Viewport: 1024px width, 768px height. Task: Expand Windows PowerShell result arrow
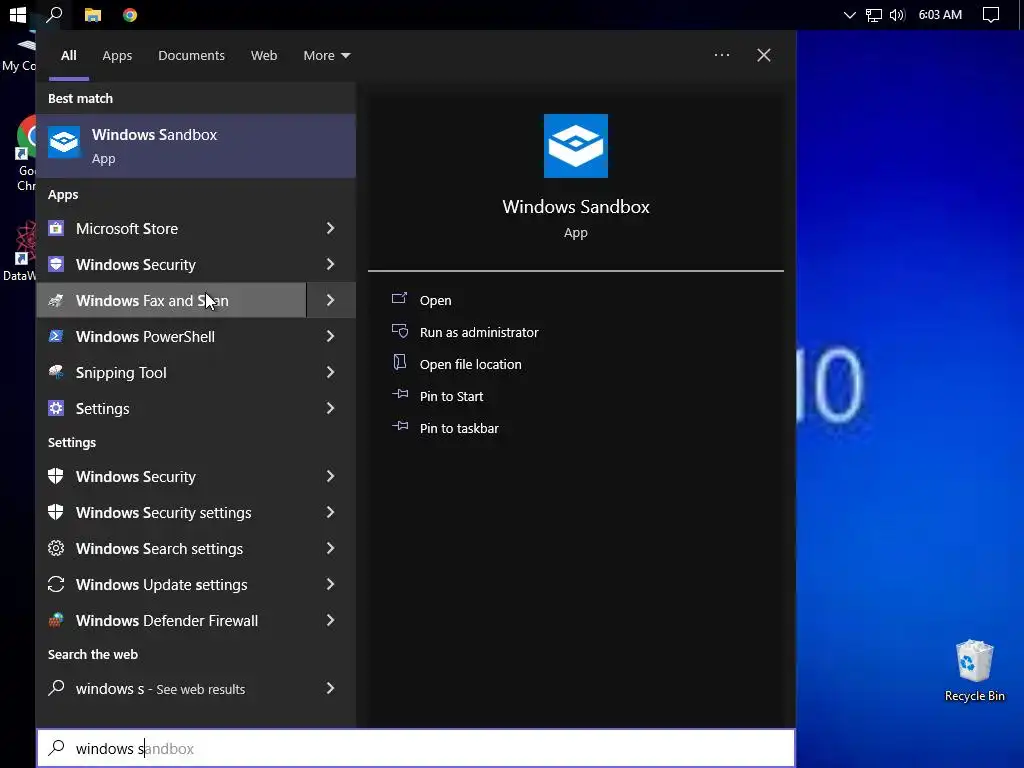pyautogui.click(x=330, y=336)
